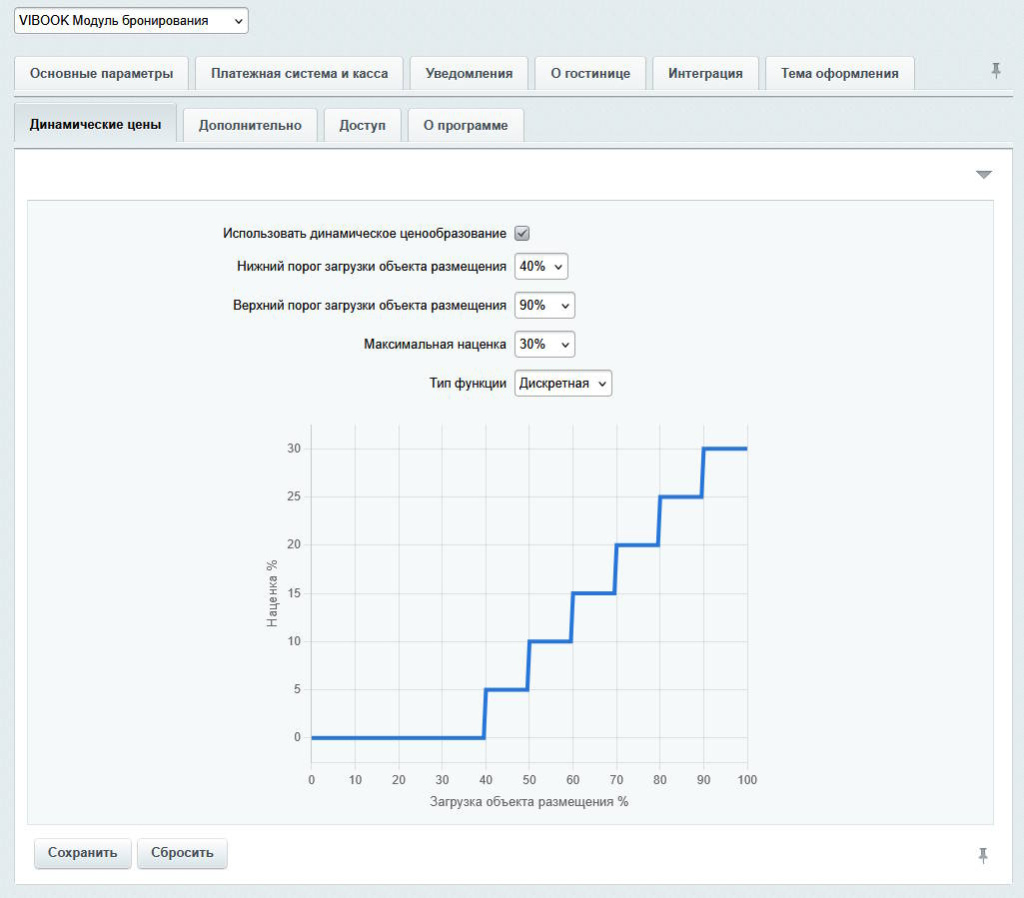Open the Интеграция tab
The height and width of the screenshot is (898, 1024).
point(705,74)
